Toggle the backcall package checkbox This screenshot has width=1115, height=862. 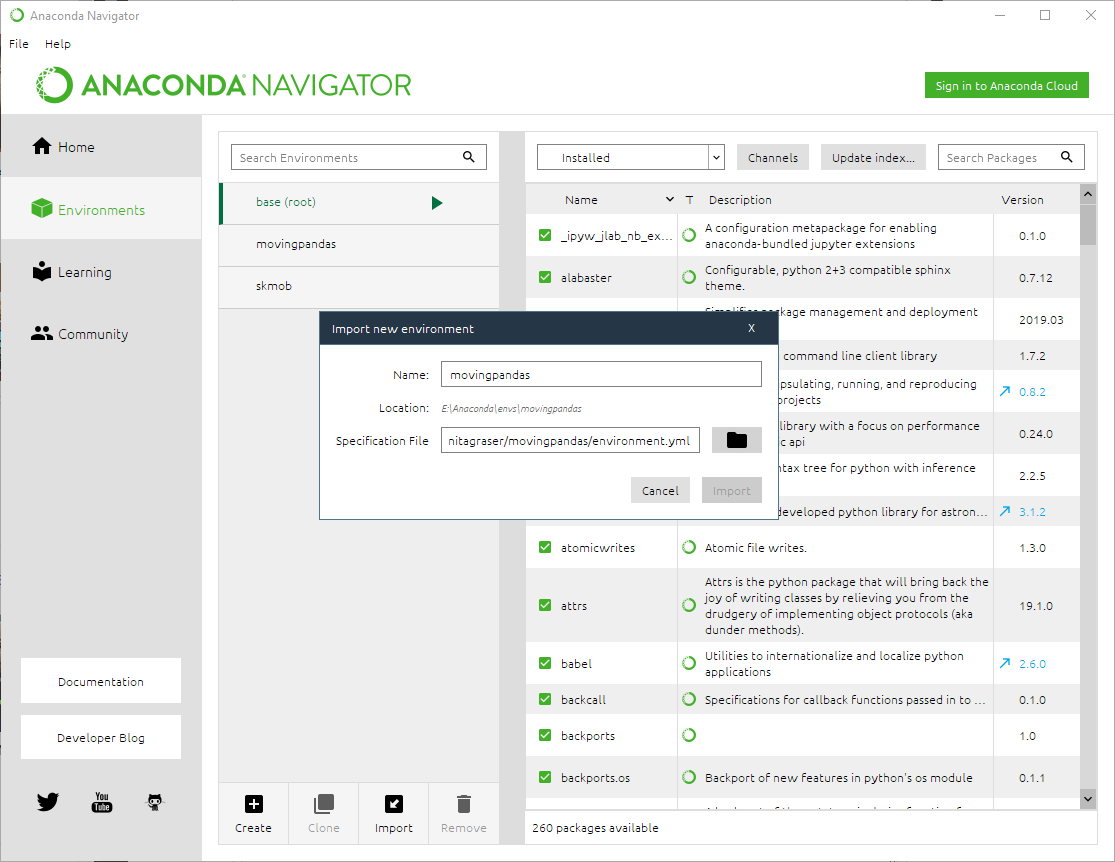click(x=545, y=699)
